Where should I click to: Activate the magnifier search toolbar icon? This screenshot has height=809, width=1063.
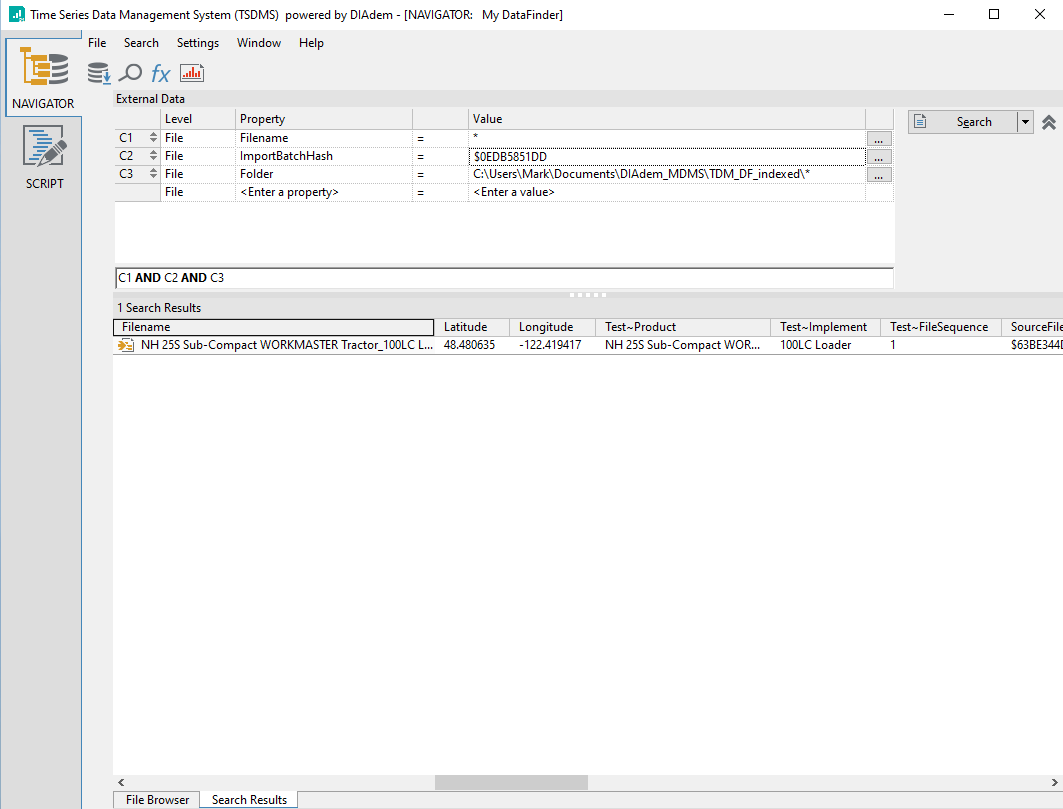coord(129,73)
